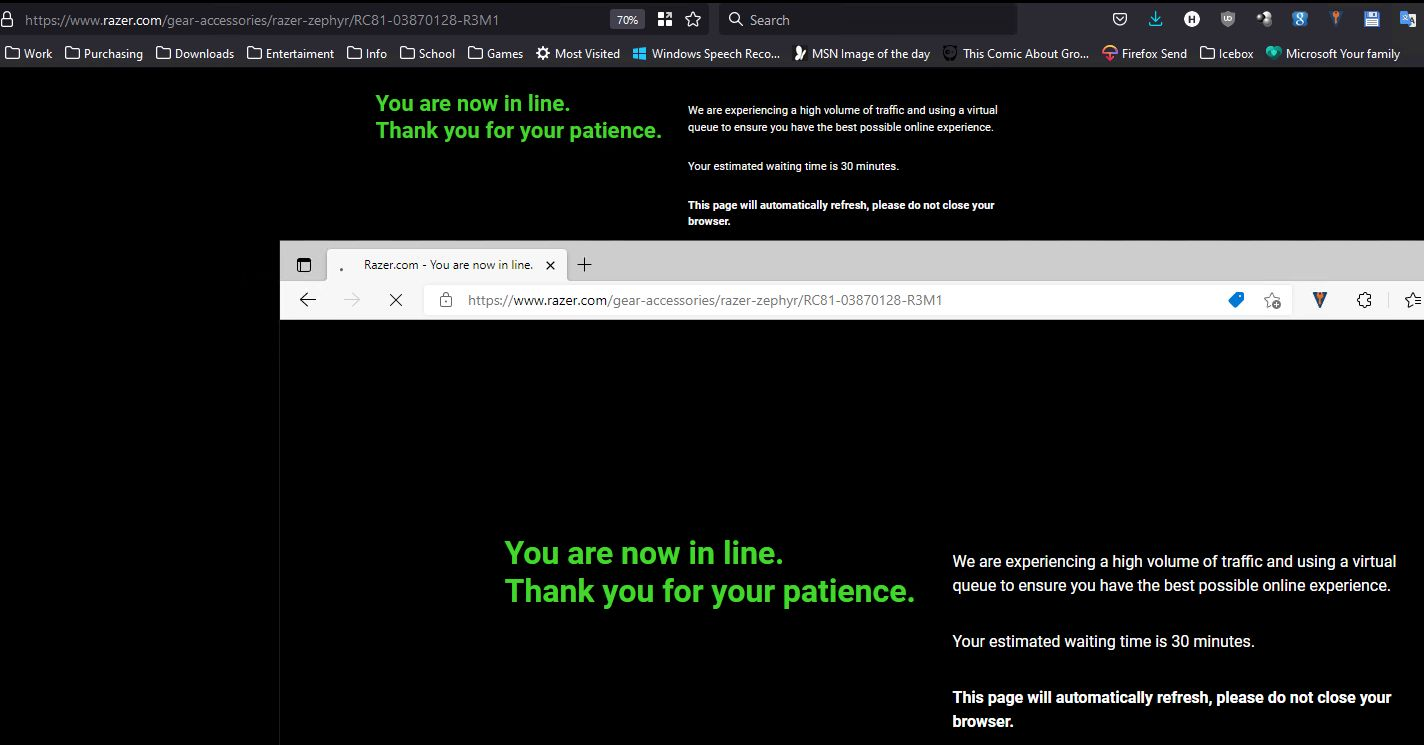Click the white H extension icon
Screen dimensions: 1424x745
pyautogui.click(x=1192, y=19)
